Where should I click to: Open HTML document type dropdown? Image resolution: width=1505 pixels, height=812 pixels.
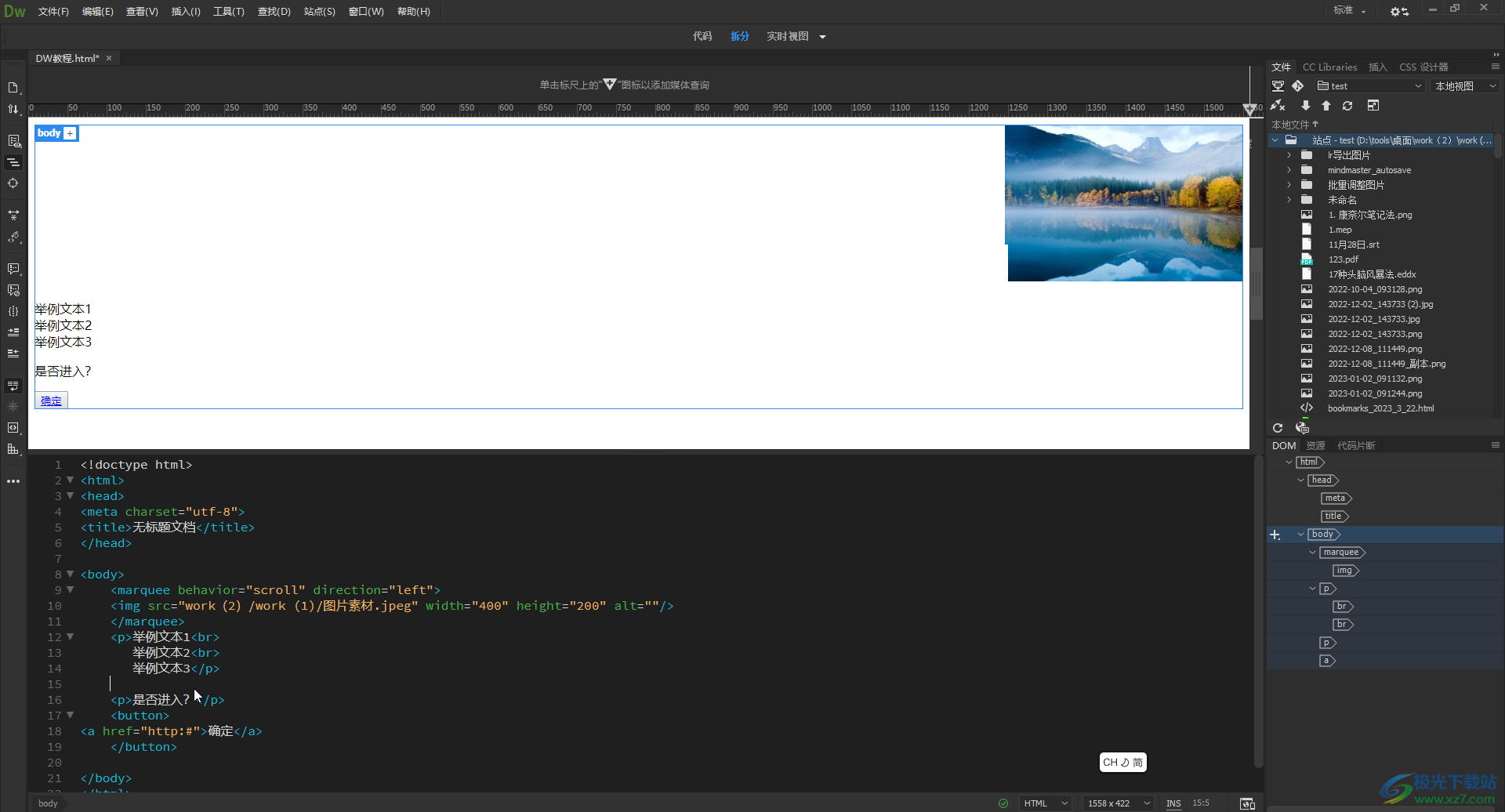coord(1046,803)
